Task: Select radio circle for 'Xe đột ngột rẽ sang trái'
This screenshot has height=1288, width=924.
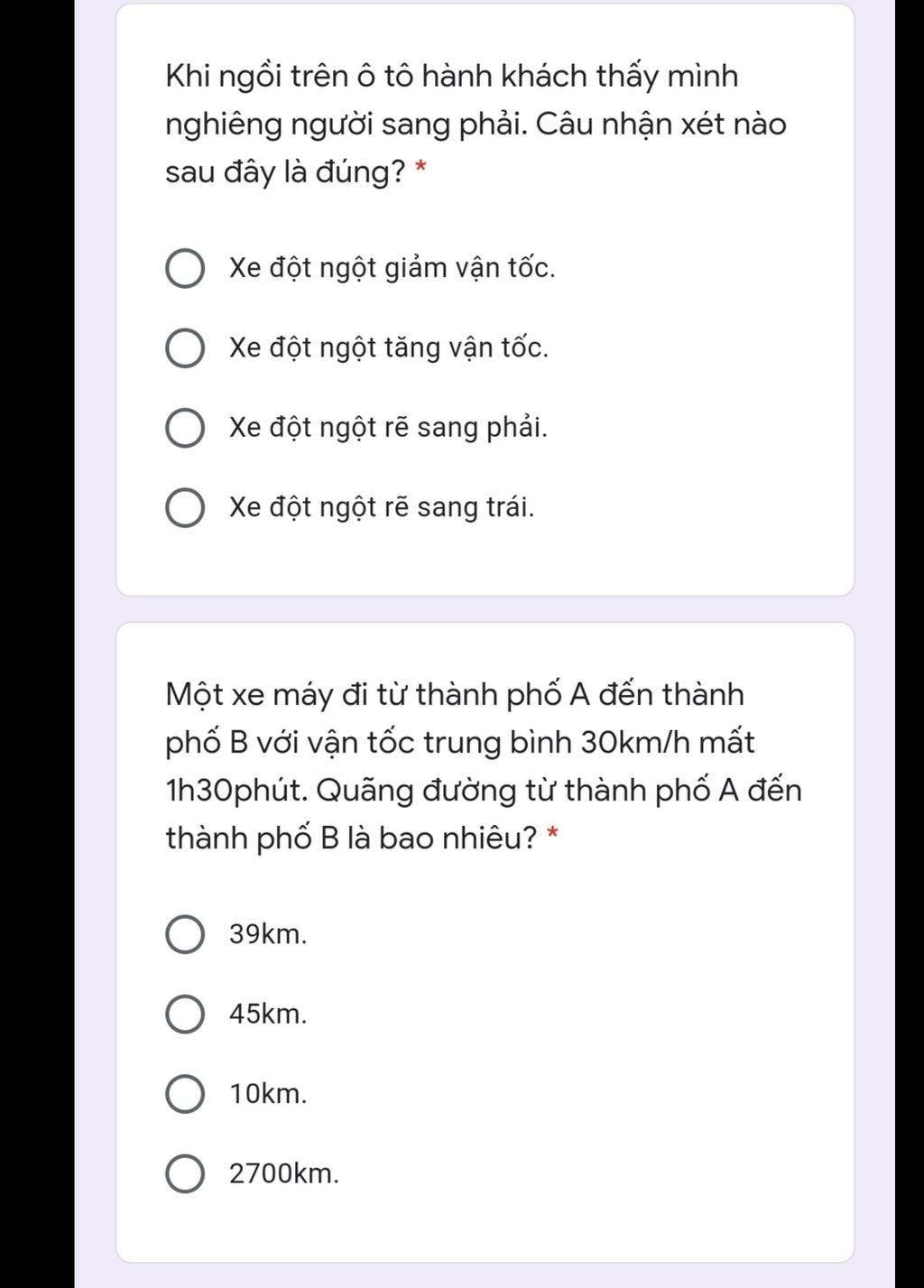Action: coord(186,508)
